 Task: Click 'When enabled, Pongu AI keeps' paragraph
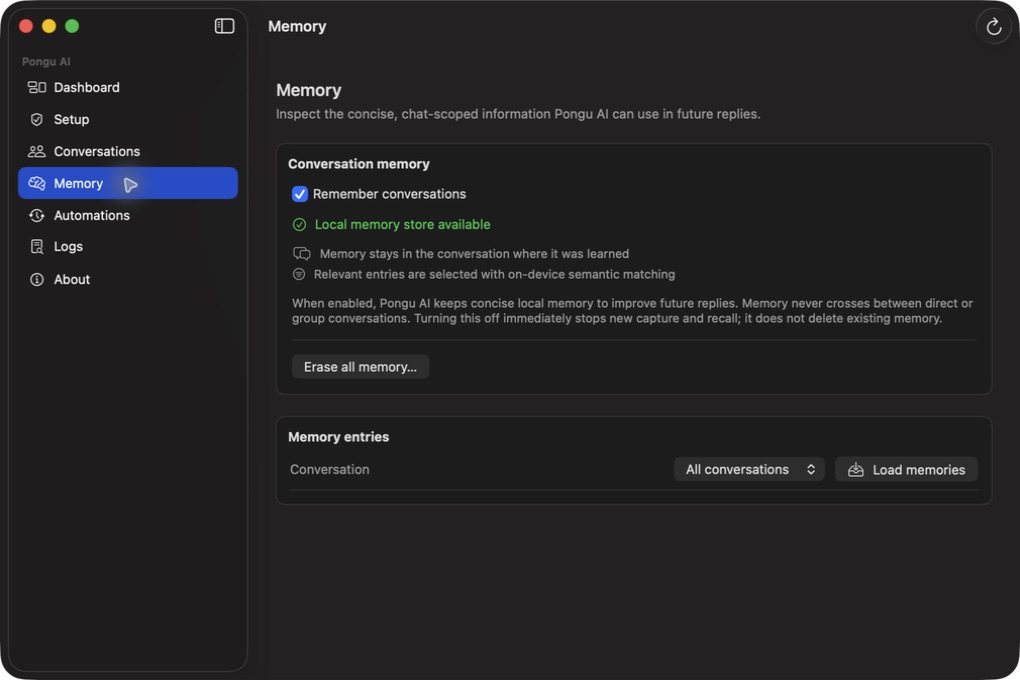[632, 310]
